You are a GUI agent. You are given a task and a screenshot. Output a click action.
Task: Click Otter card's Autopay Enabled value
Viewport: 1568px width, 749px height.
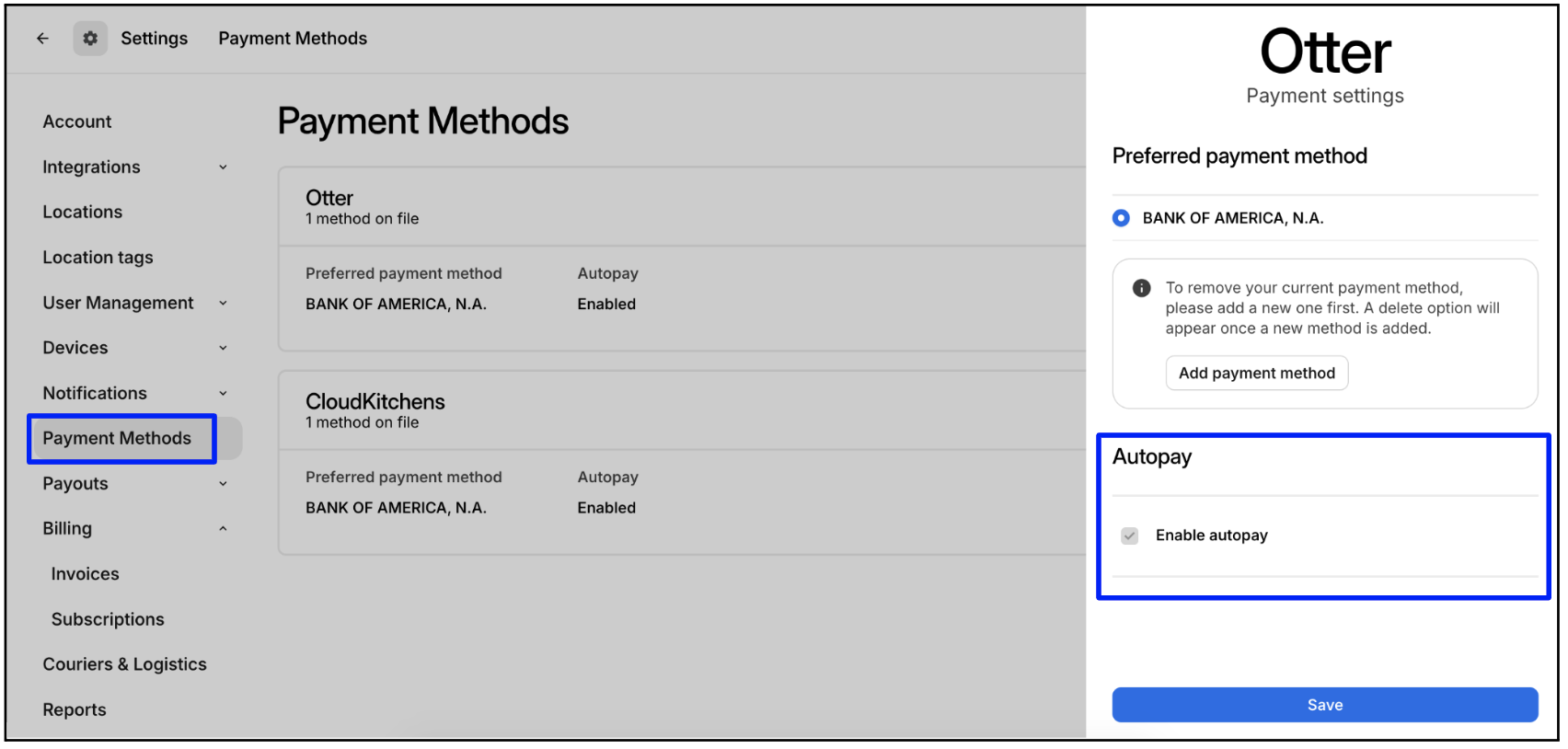[x=606, y=304]
